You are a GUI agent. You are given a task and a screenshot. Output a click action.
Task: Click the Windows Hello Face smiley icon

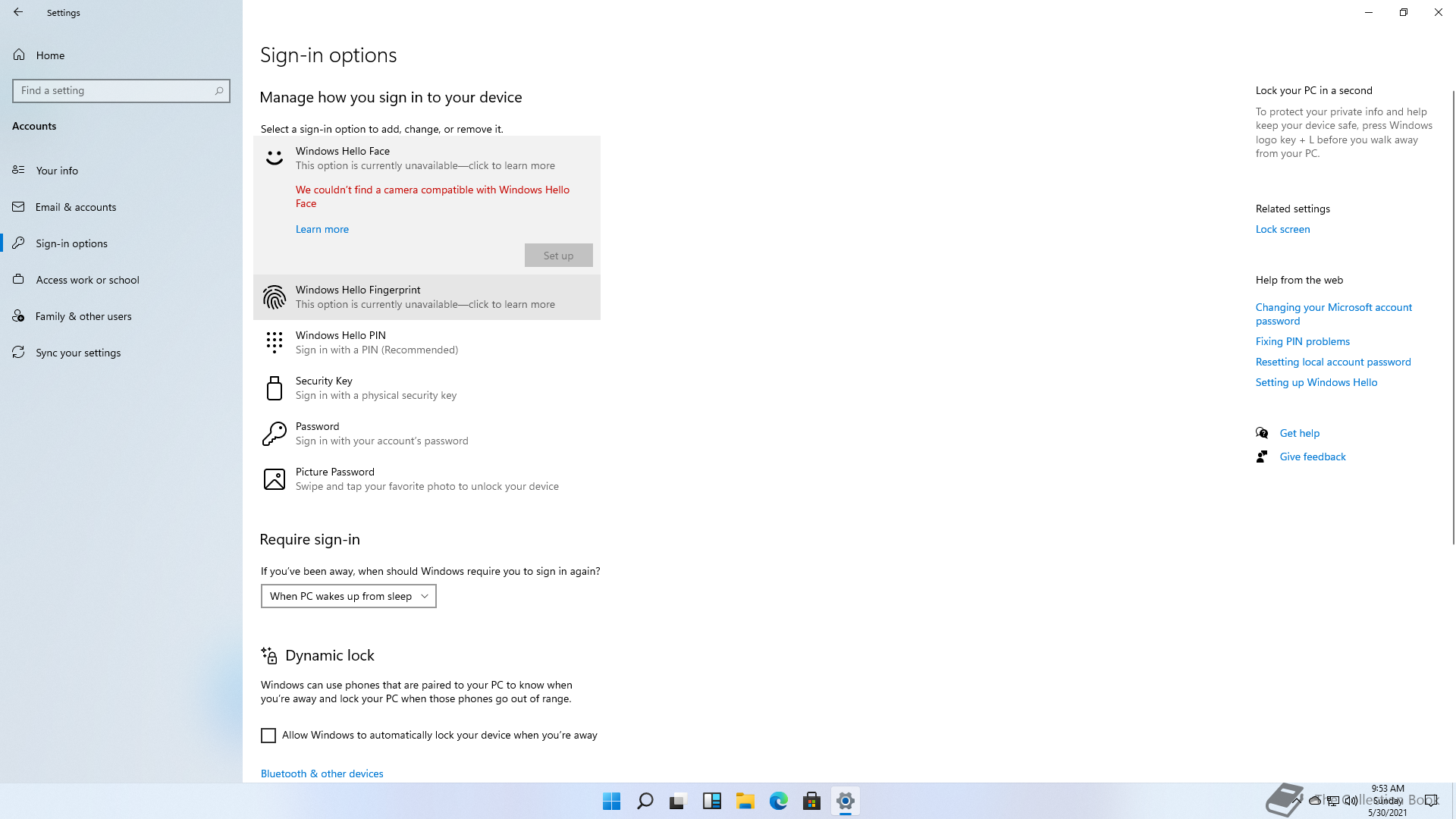click(274, 158)
